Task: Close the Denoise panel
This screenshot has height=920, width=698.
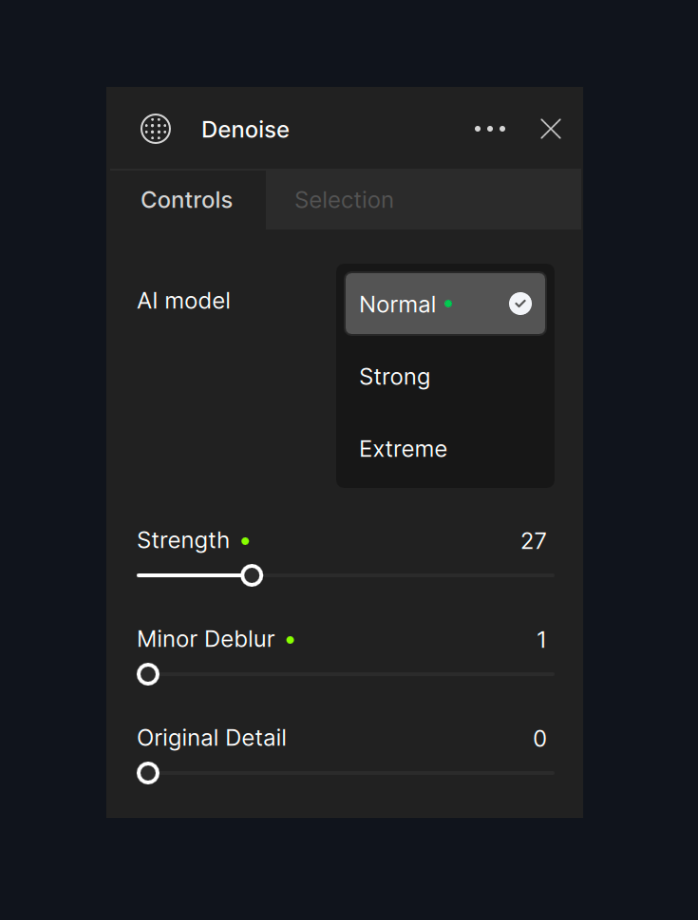Action: pos(550,129)
